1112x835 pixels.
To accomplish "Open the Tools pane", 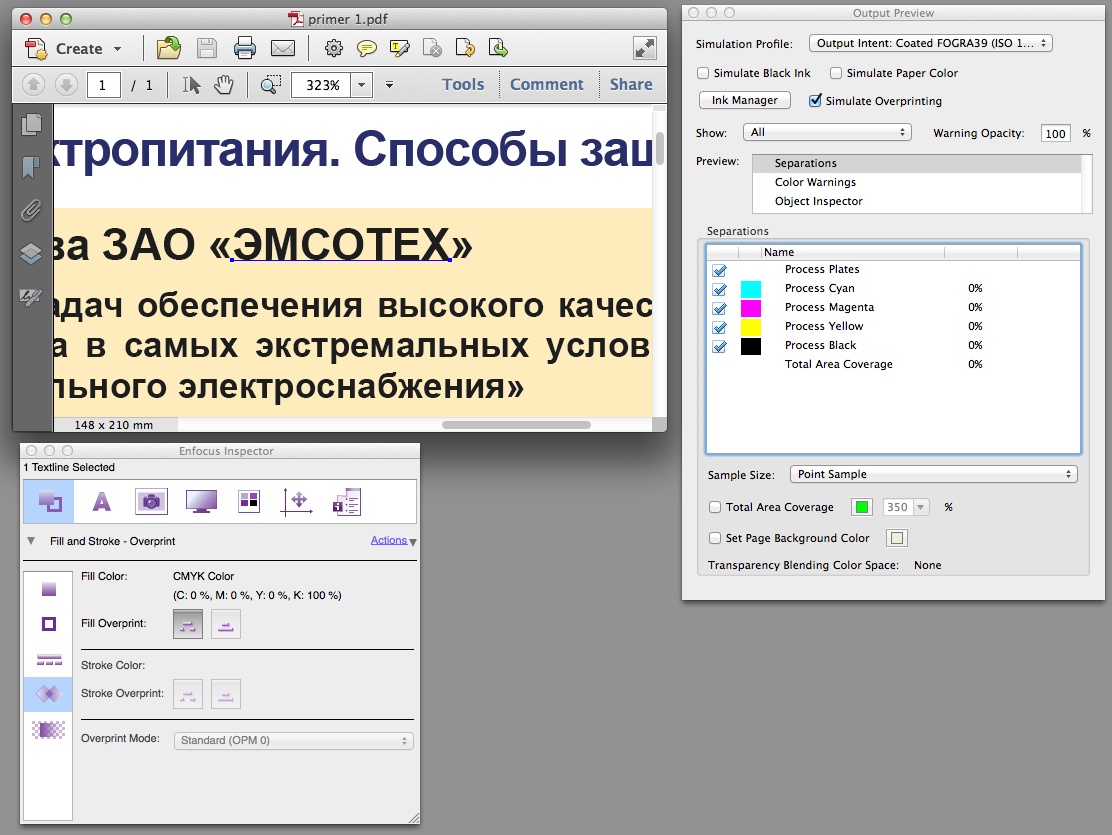I will point(463,84).
